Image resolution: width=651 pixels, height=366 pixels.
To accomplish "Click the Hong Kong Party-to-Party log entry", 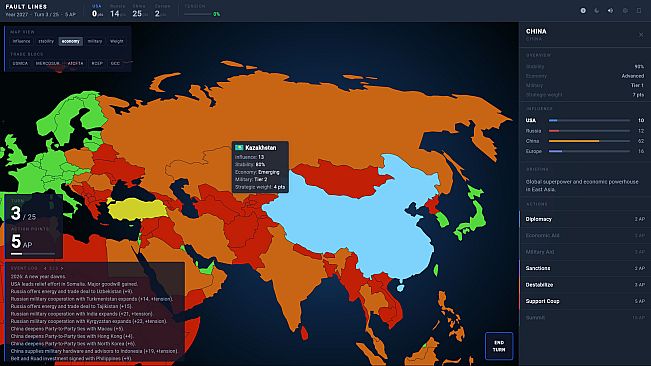I will tap(72, 336).
